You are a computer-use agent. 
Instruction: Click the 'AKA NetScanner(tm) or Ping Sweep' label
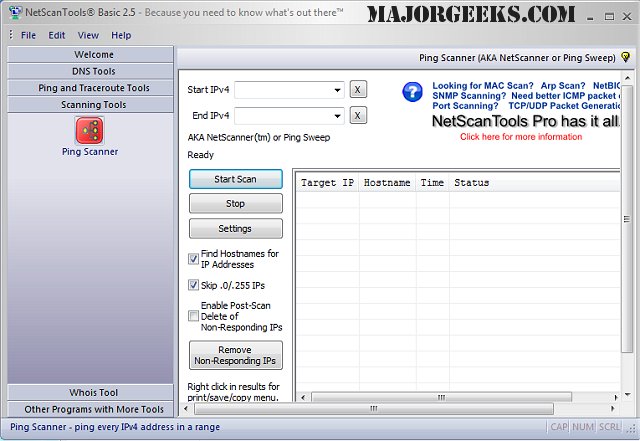259,138
